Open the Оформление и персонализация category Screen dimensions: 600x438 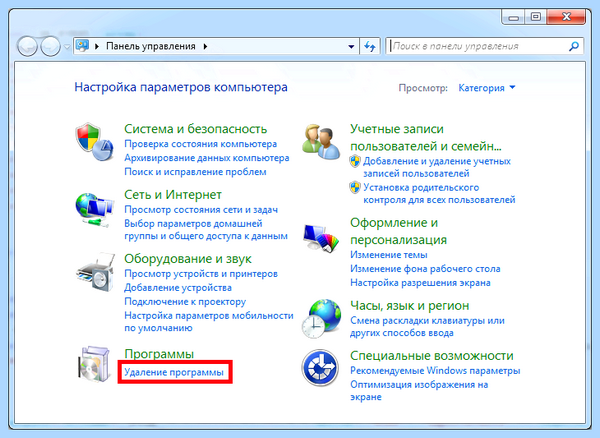(398, 231)
